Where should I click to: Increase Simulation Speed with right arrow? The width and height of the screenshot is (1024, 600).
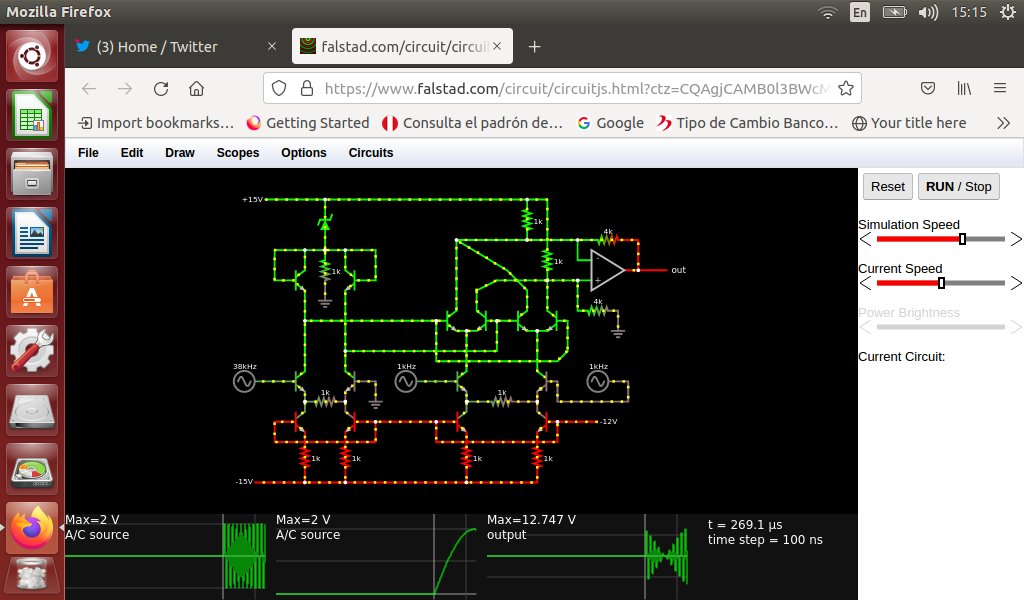tap(1016, 239)
